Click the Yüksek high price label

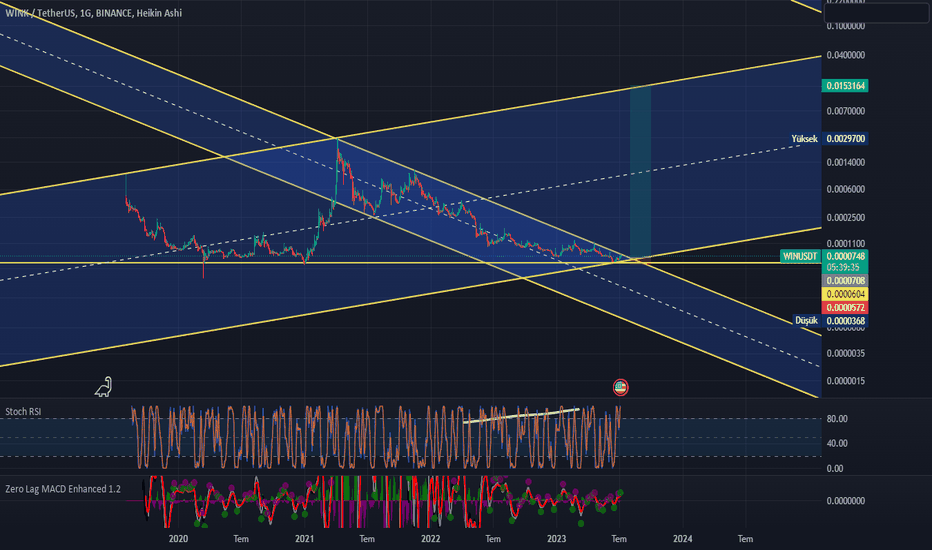pos(804,139)
